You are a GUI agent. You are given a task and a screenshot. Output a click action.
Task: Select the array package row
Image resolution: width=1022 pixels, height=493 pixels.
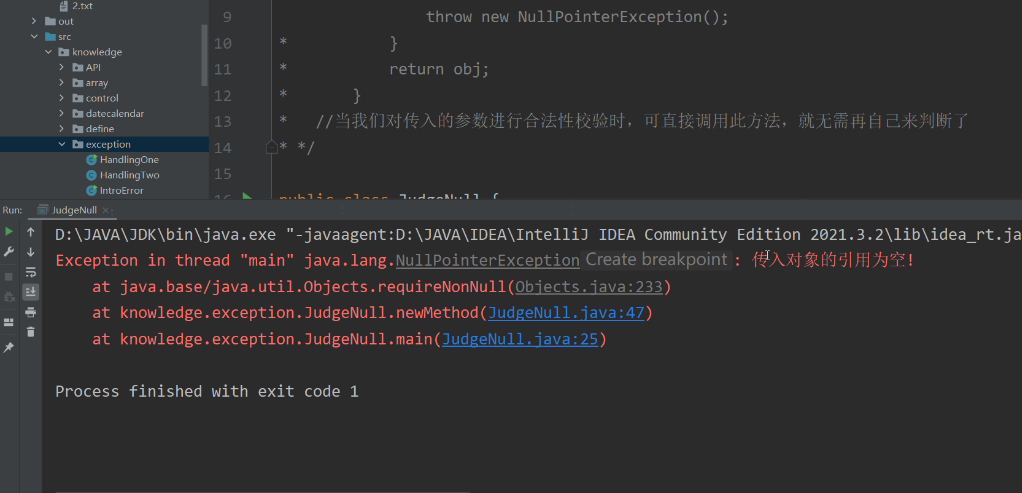104,83
